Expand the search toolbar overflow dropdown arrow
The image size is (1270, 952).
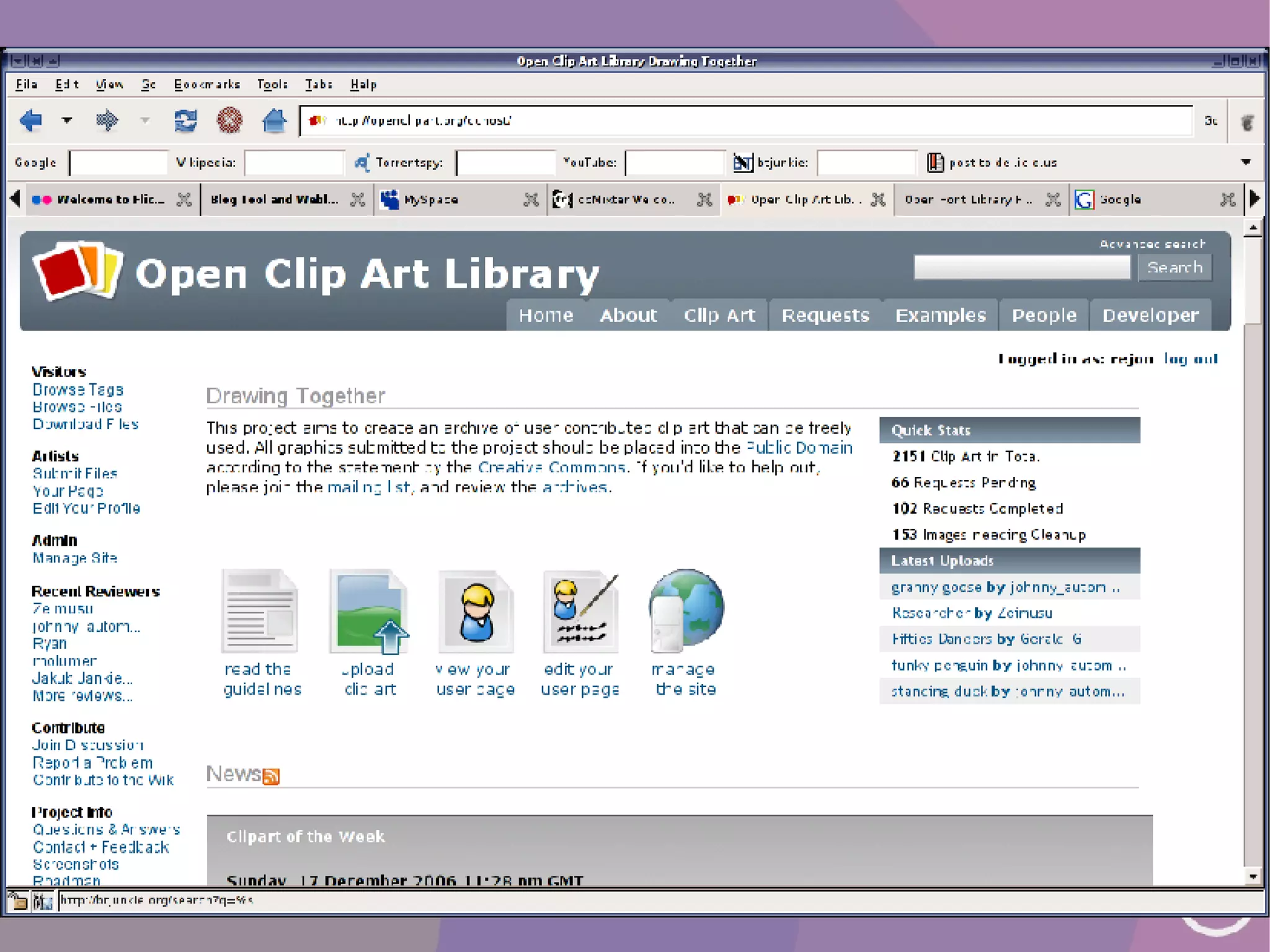pos(1245,162)
